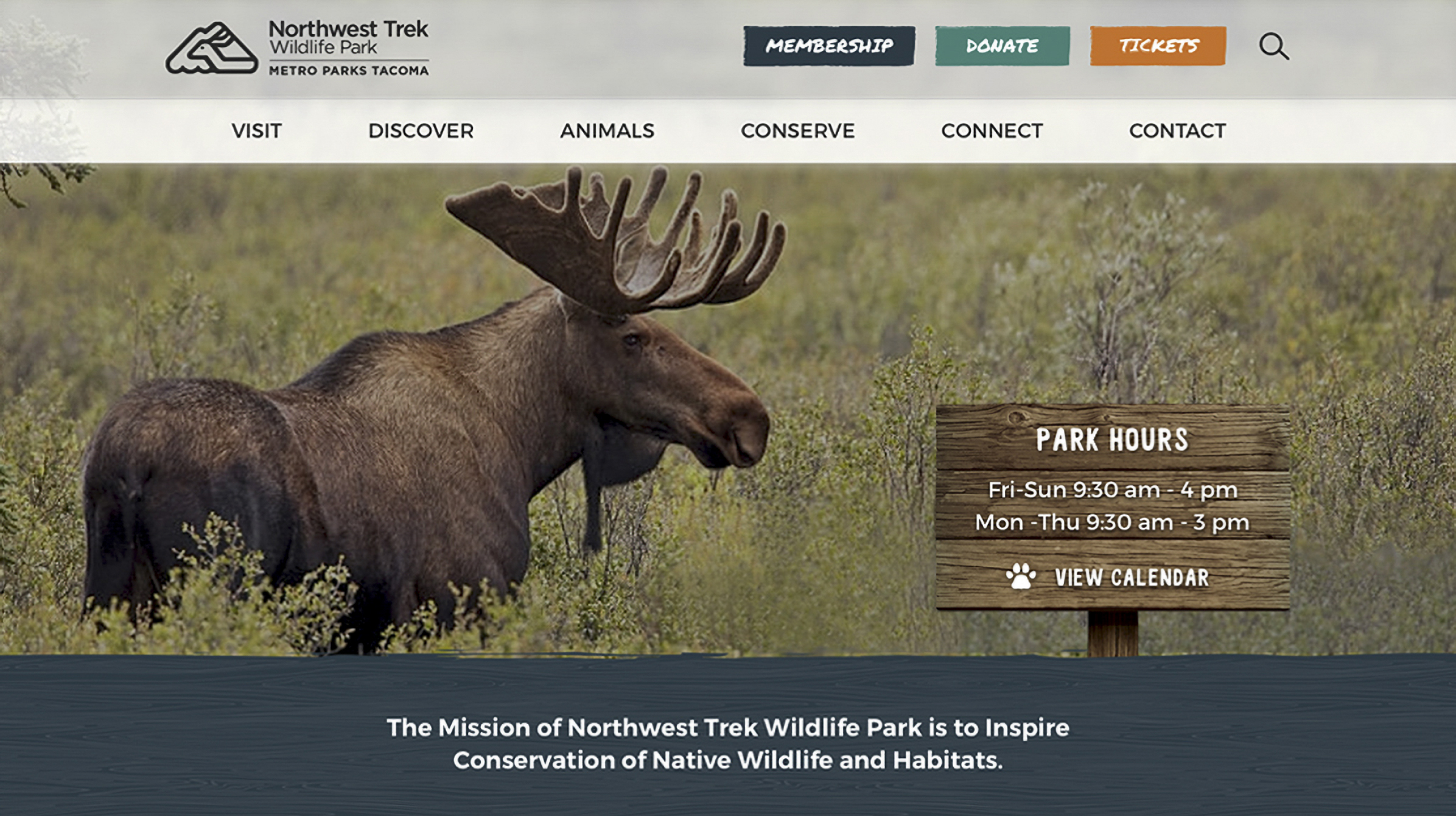Open the Conserve menu
The image size is (1456, 816).
pyautogui.click(x=797, y=131)
